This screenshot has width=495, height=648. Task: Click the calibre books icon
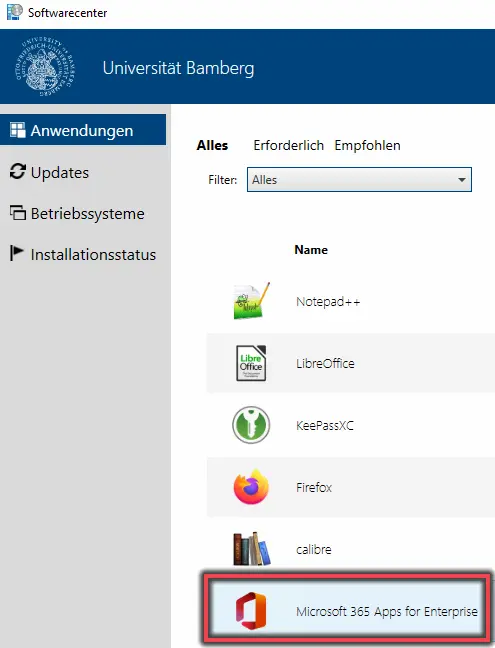pyautogui.click(x=252, y=548)
